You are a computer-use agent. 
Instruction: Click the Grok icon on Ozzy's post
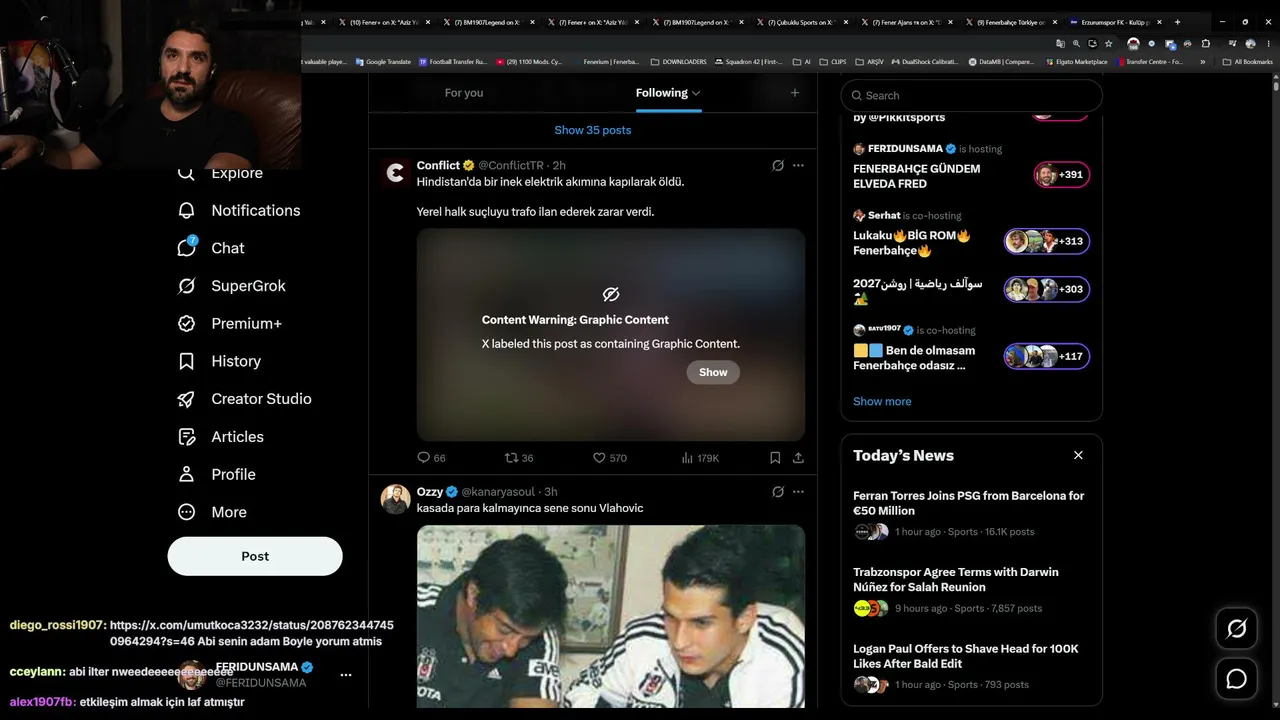(x=778, y=492)
